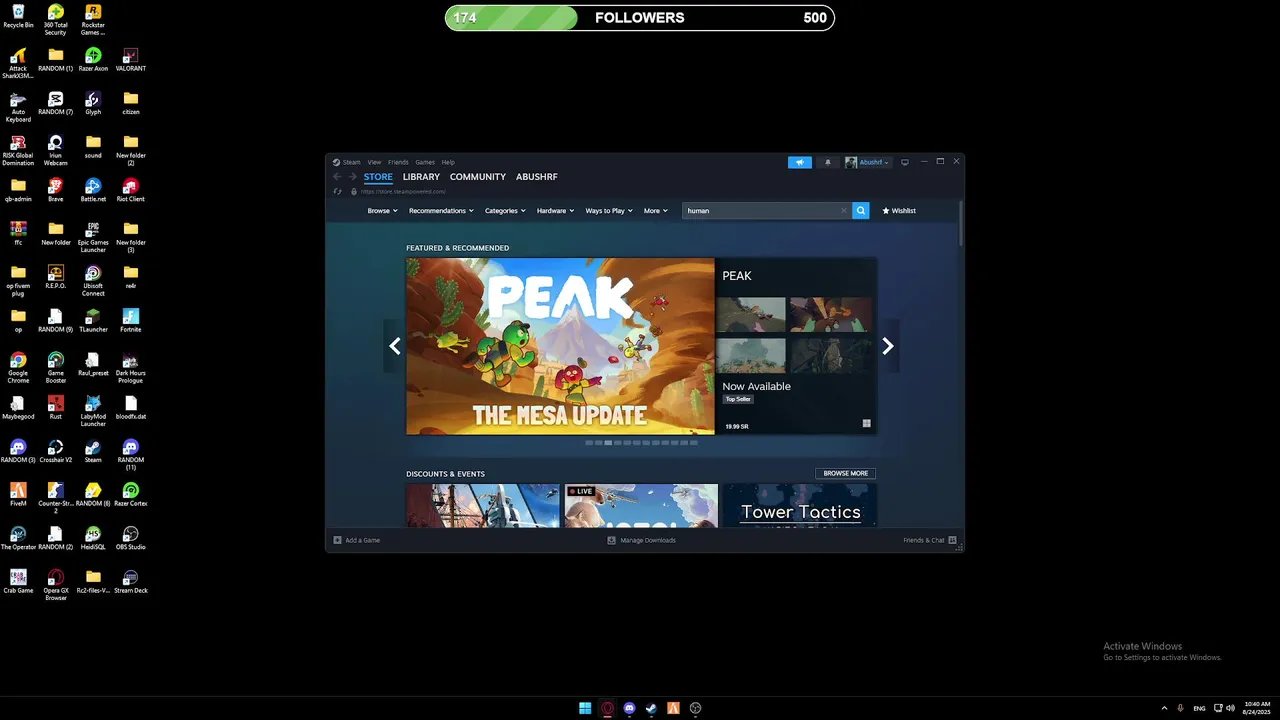Viewport: 1280px width, 720px height.
Task: Select the Brave browser desktop icon
Action: (55, 190)
